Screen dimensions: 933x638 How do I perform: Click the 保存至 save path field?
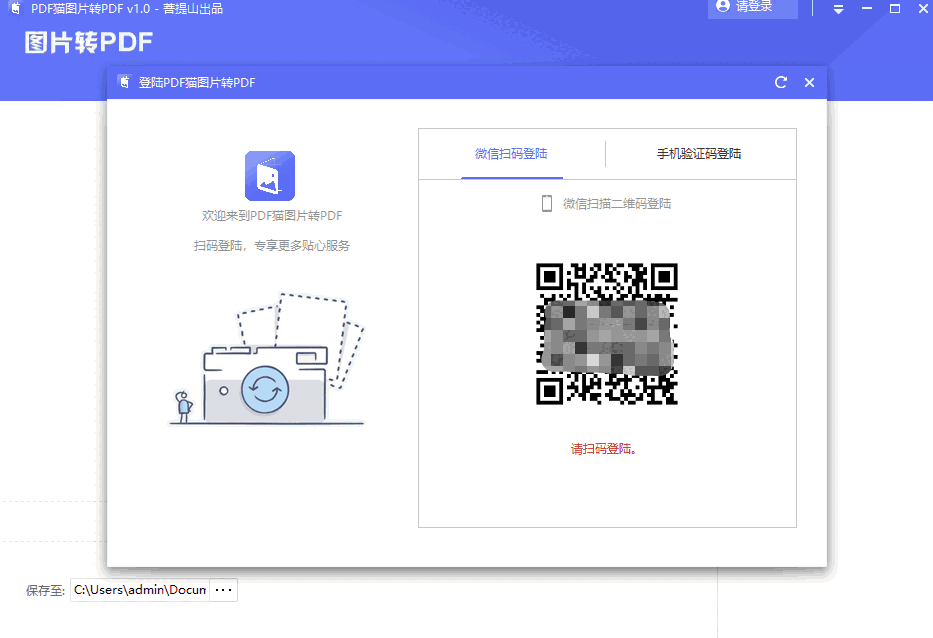140,590
